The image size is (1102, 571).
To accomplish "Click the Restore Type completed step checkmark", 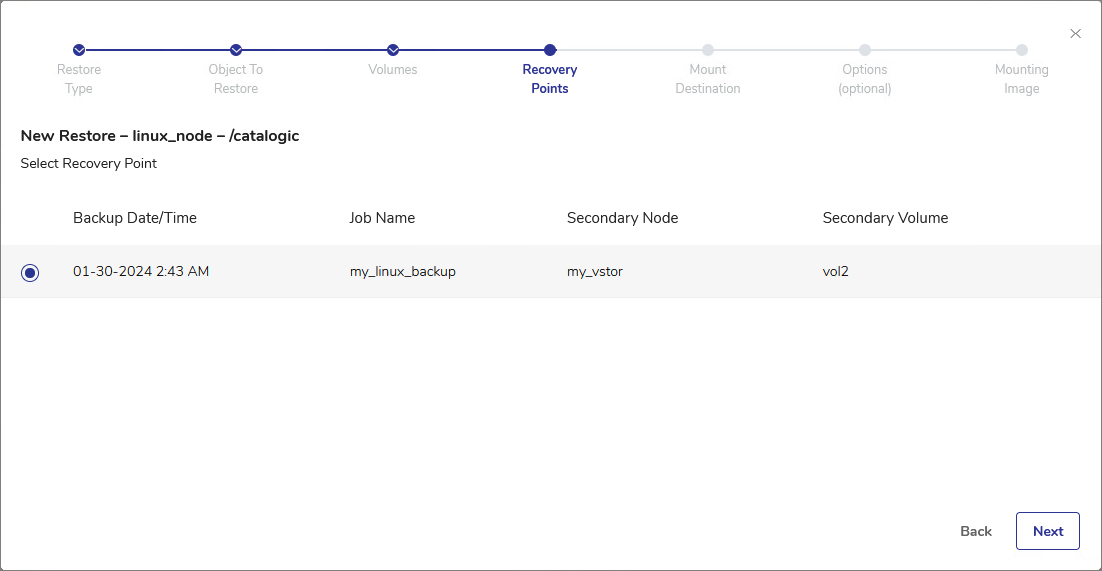I will pos(79,50).
